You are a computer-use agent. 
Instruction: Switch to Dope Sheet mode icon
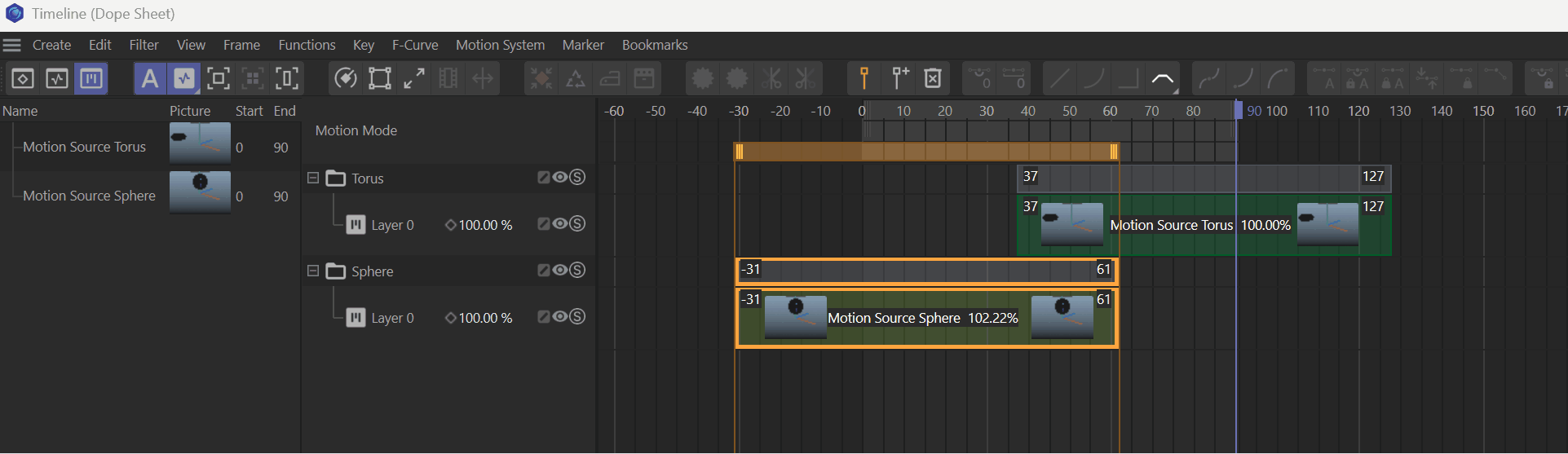point(23,78)
